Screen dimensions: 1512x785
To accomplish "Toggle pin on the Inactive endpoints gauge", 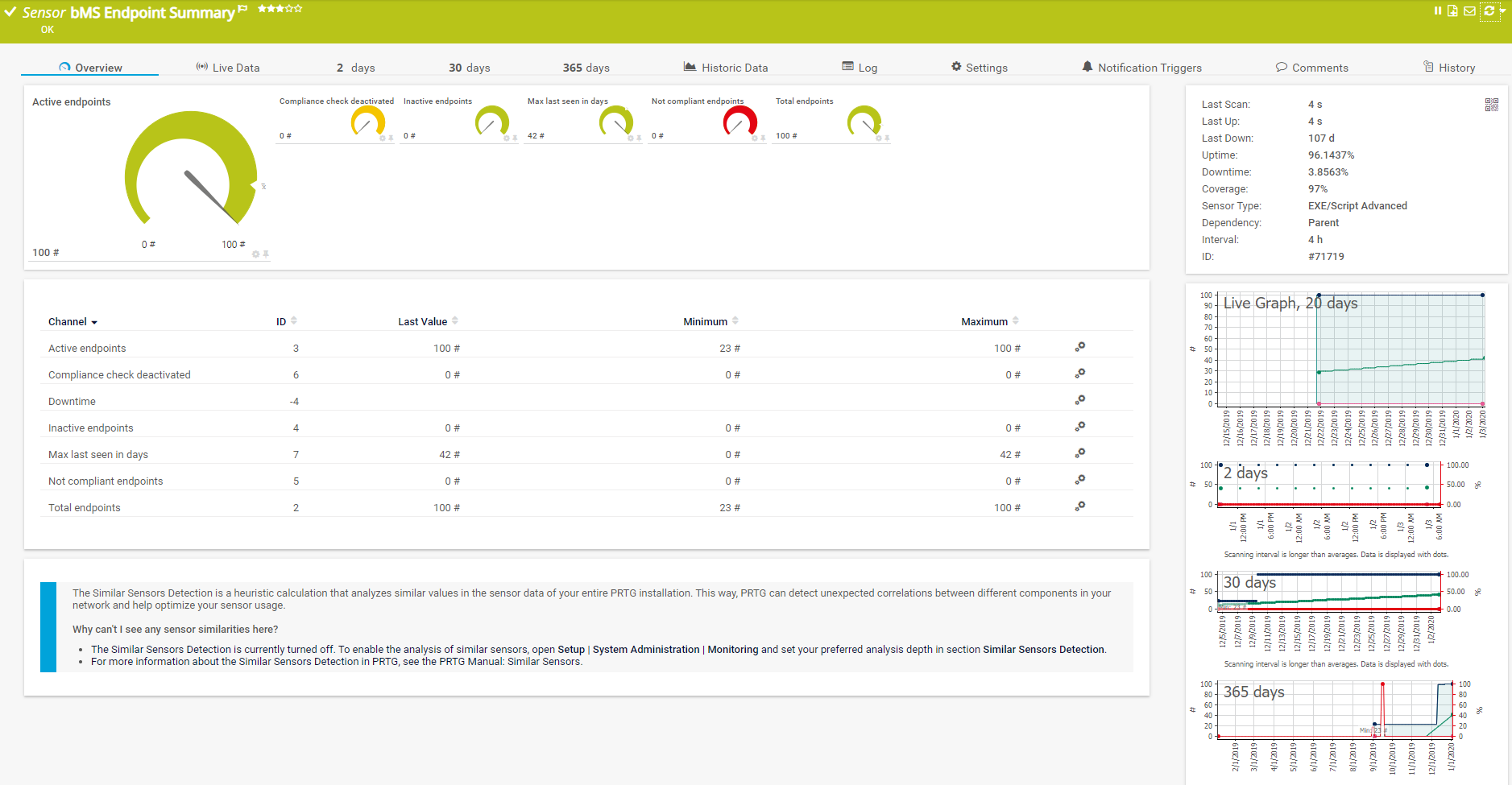I will point(516,138).
